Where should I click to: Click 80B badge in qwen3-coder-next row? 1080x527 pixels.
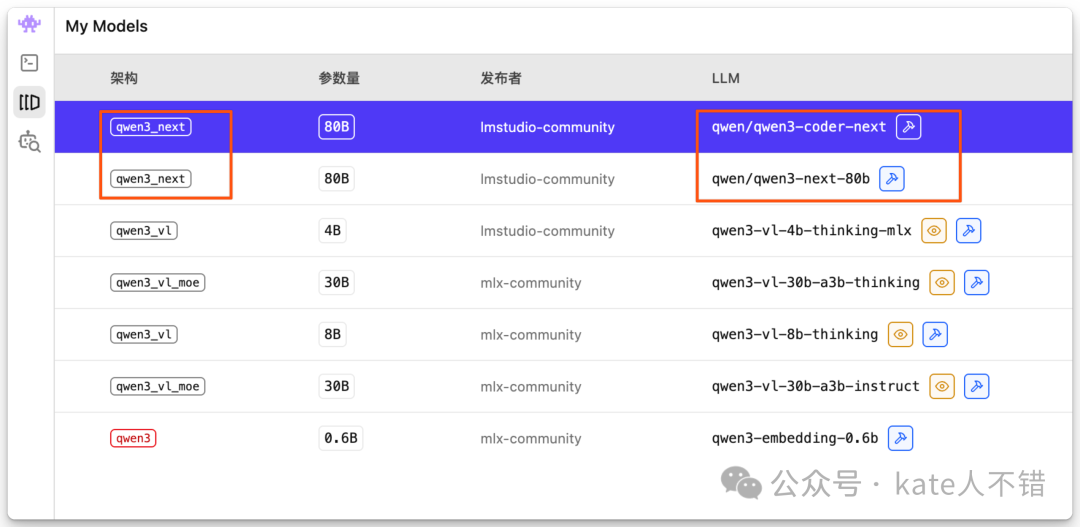[337, 127]
